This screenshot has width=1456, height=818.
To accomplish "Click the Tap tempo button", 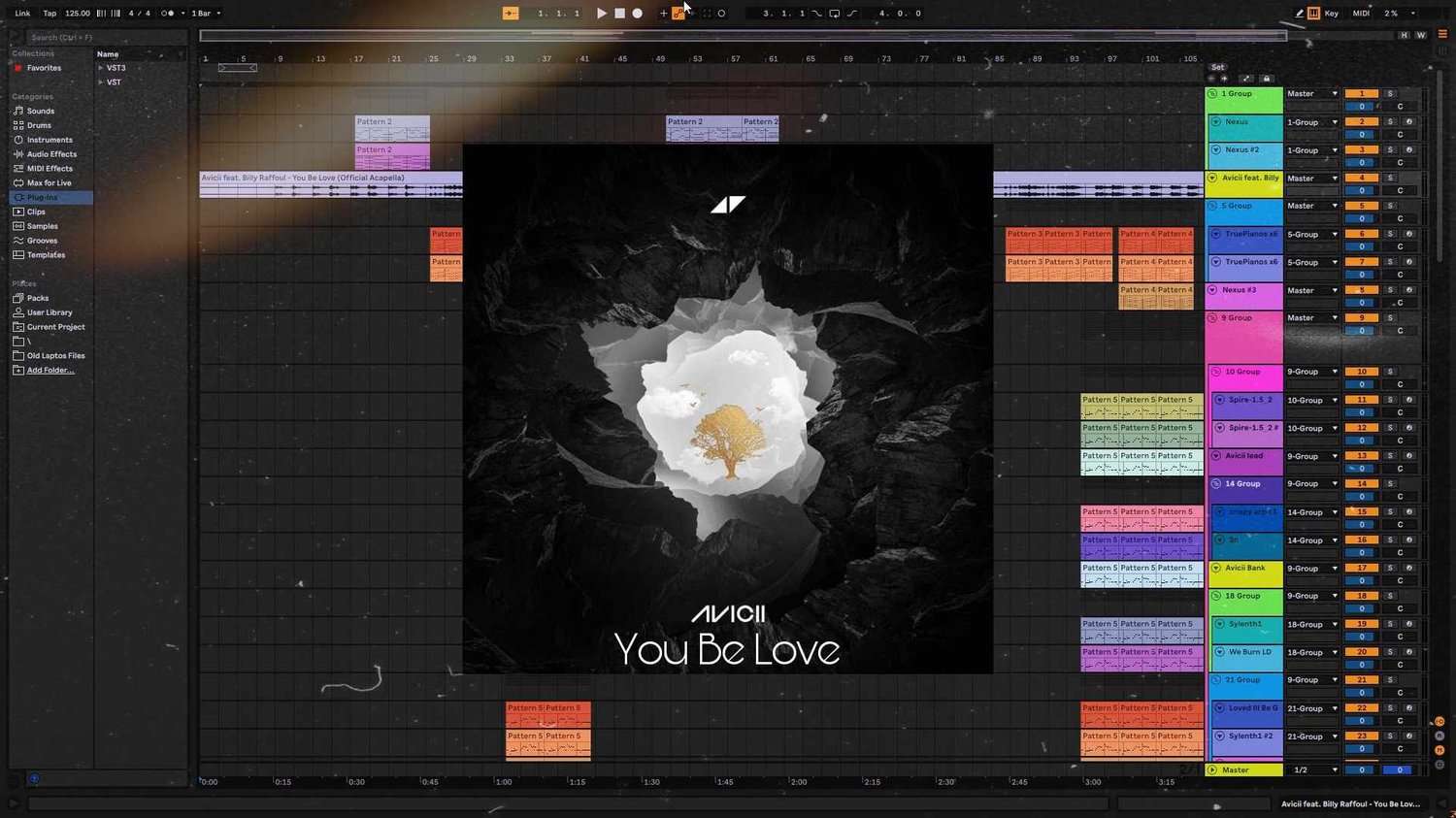I will click(x=50, y=14).
